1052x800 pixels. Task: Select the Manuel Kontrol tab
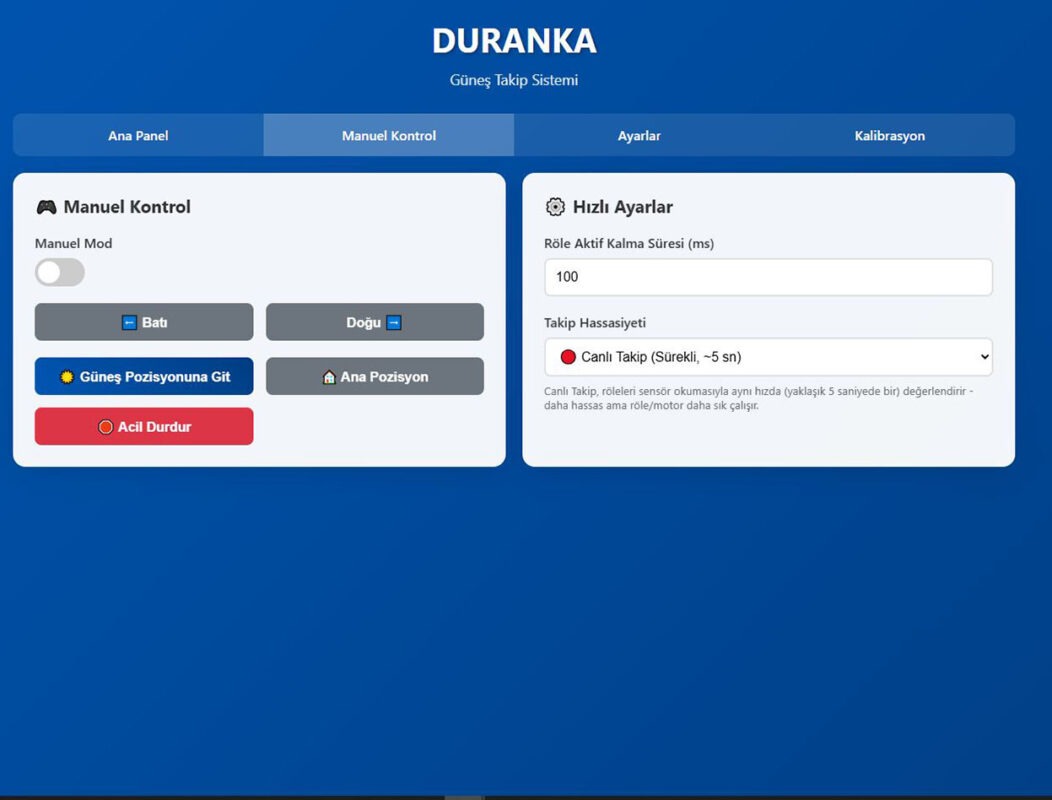pyautogui.click(x=389, y=136)
